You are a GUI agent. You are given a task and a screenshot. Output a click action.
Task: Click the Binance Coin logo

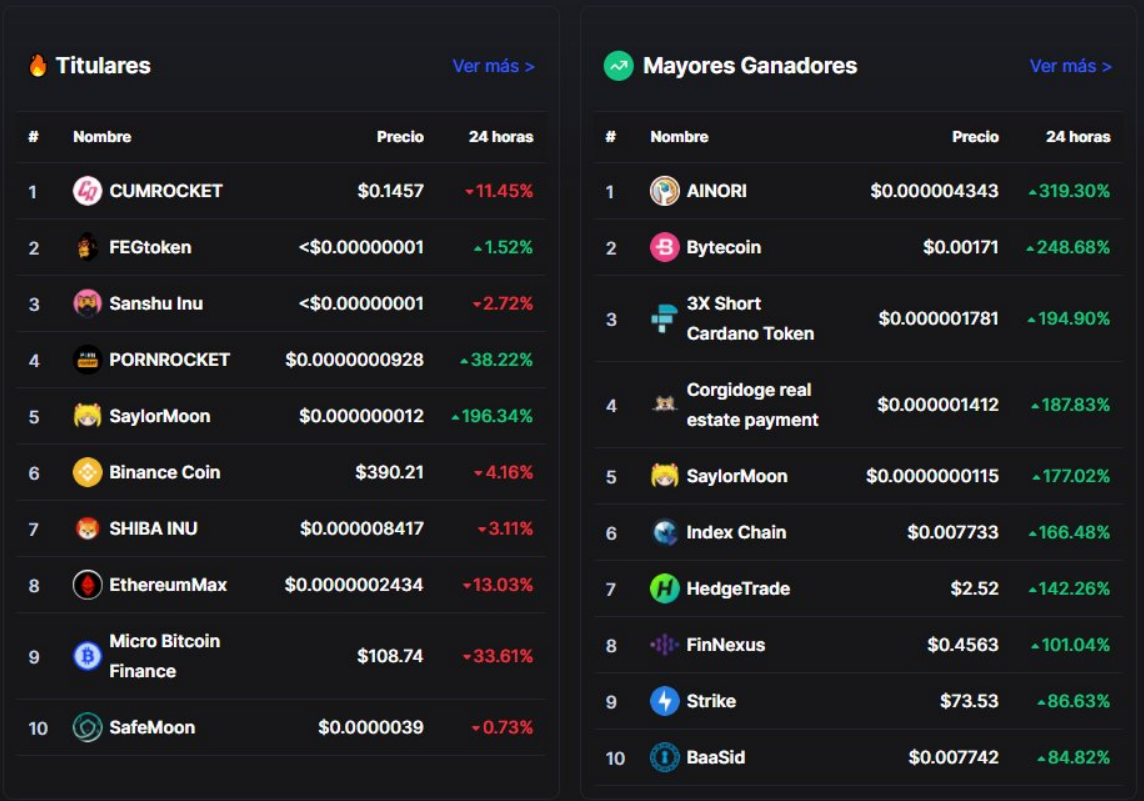(x=87, y=472)
